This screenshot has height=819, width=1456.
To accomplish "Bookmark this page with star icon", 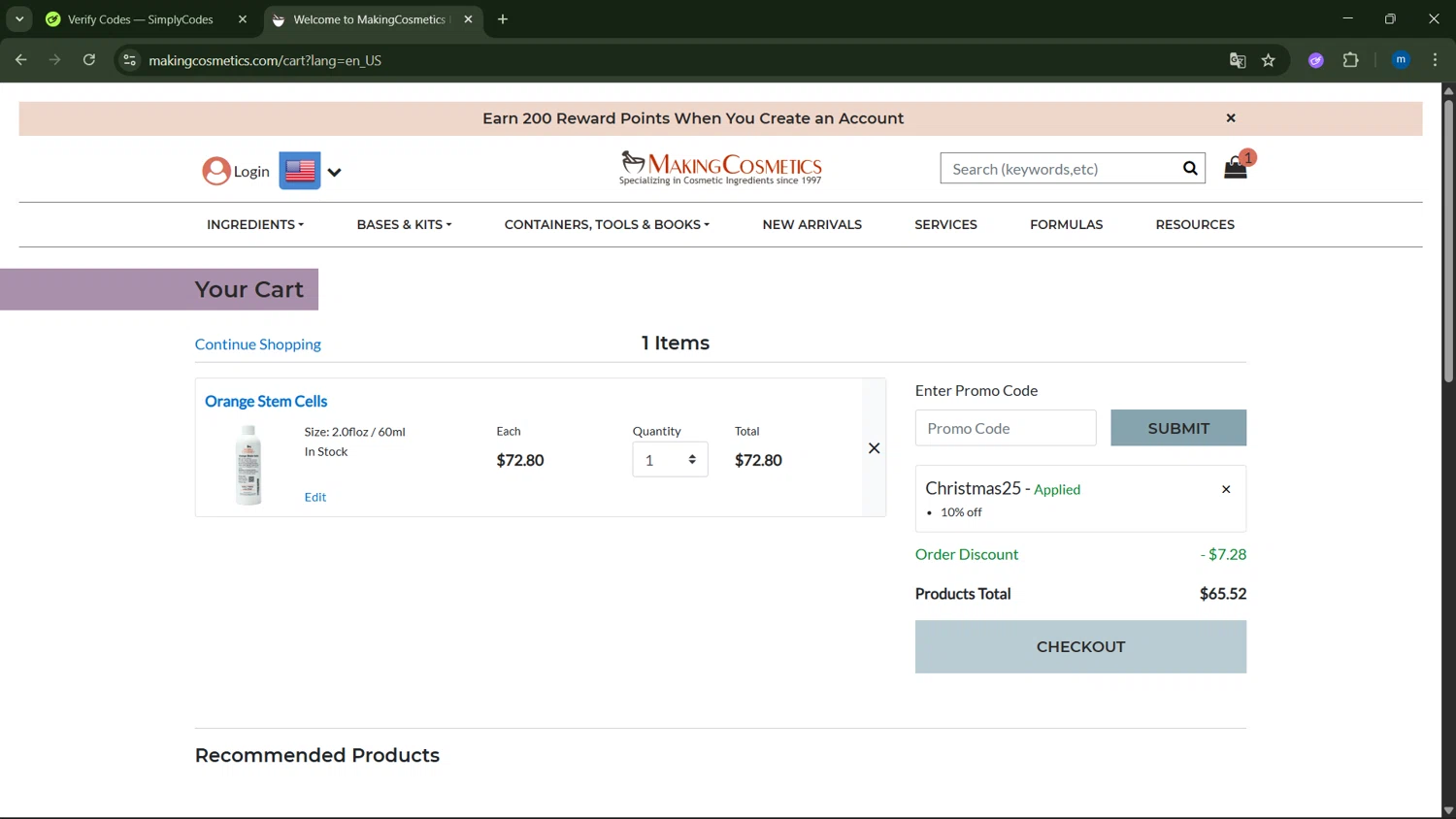I will (1269, 60).
